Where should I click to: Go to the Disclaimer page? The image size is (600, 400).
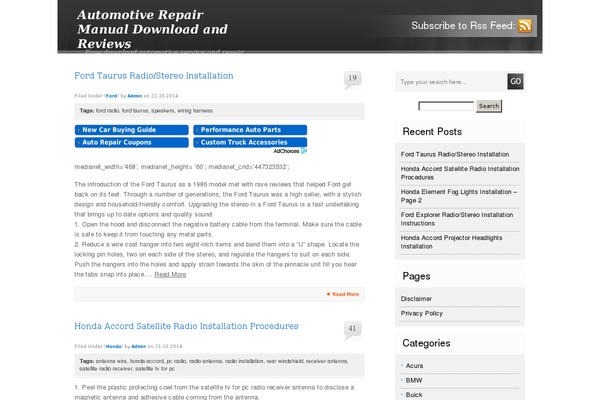point(417,298)
